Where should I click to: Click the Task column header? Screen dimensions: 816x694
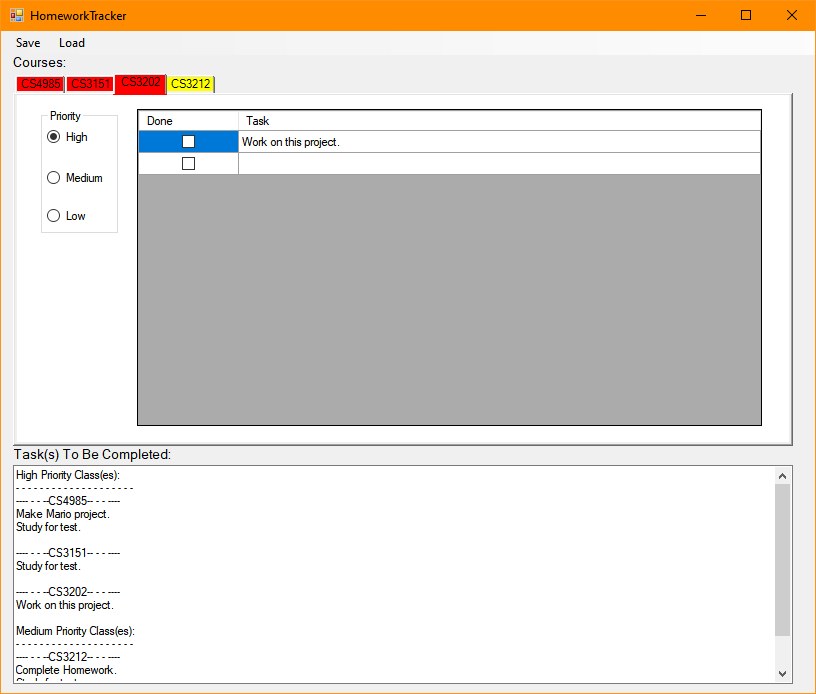tap(499, 121)
